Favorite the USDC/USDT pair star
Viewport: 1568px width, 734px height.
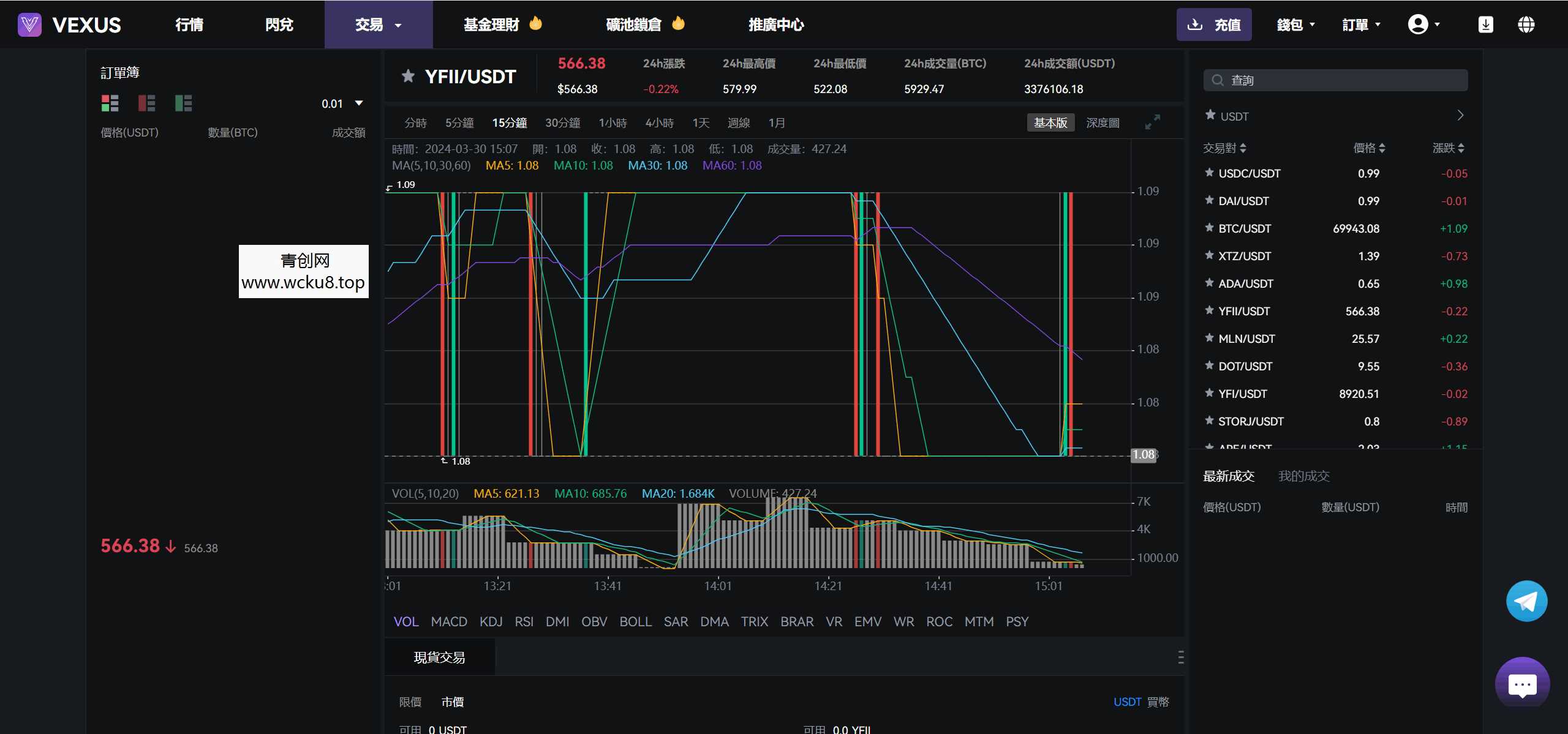[1208, 173]
